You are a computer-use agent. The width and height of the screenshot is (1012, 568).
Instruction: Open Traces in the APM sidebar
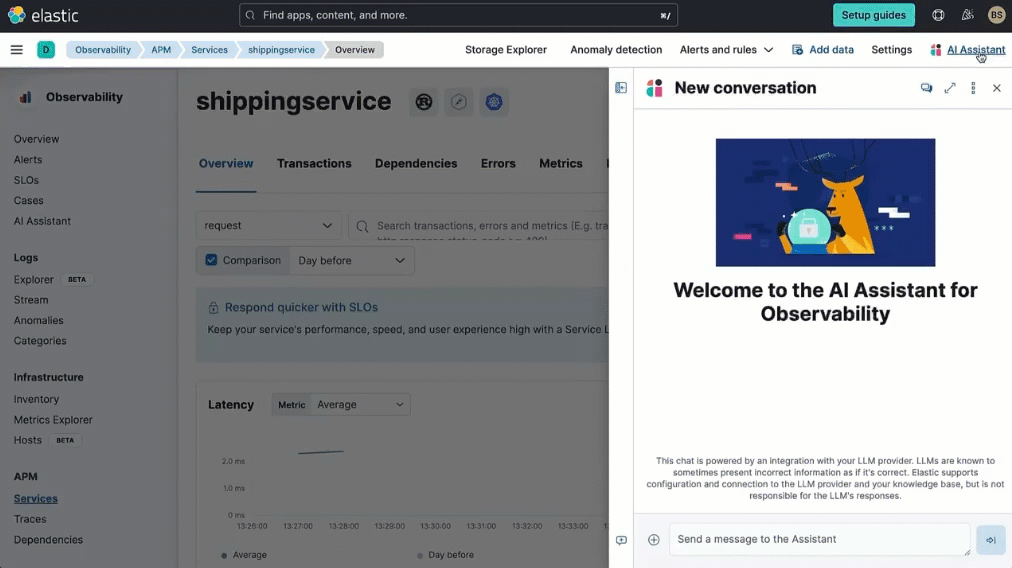(30, 519)
